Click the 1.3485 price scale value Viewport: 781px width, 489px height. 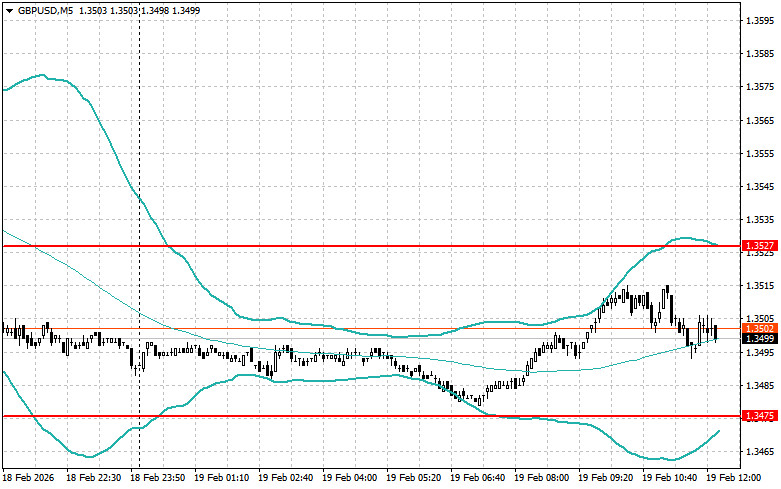tap(760, 385)
